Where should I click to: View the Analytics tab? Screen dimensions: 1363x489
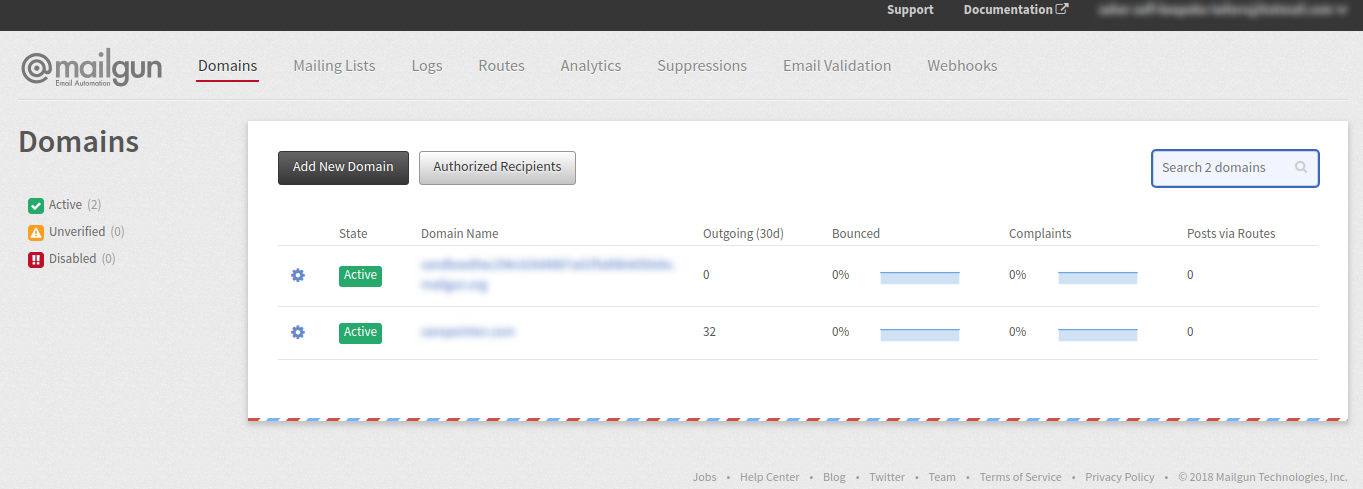click(x=591, y=66)
